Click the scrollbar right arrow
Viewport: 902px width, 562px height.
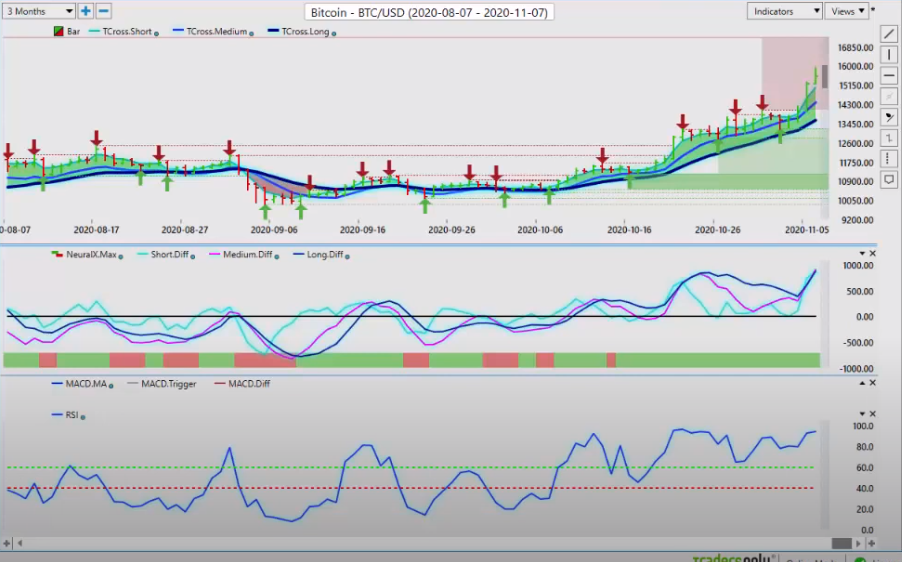[858, 543]
